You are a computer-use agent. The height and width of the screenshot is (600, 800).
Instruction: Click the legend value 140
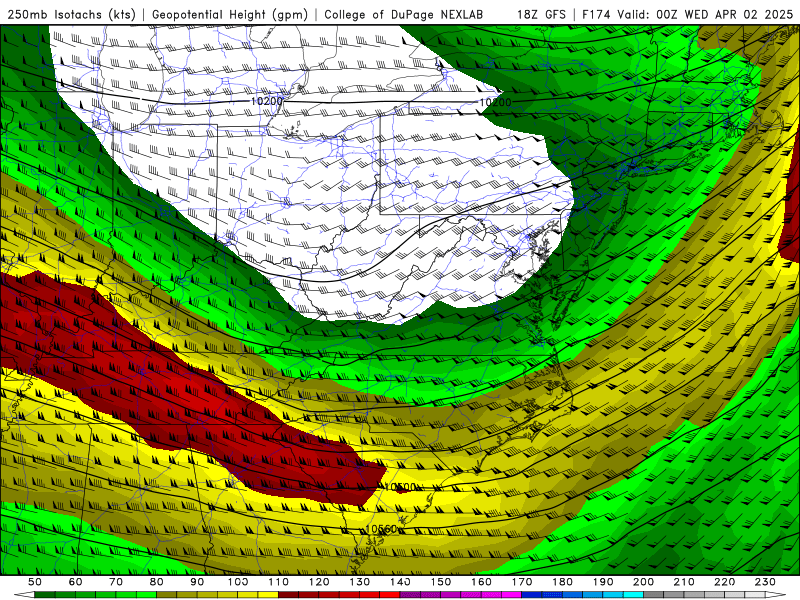401,582
